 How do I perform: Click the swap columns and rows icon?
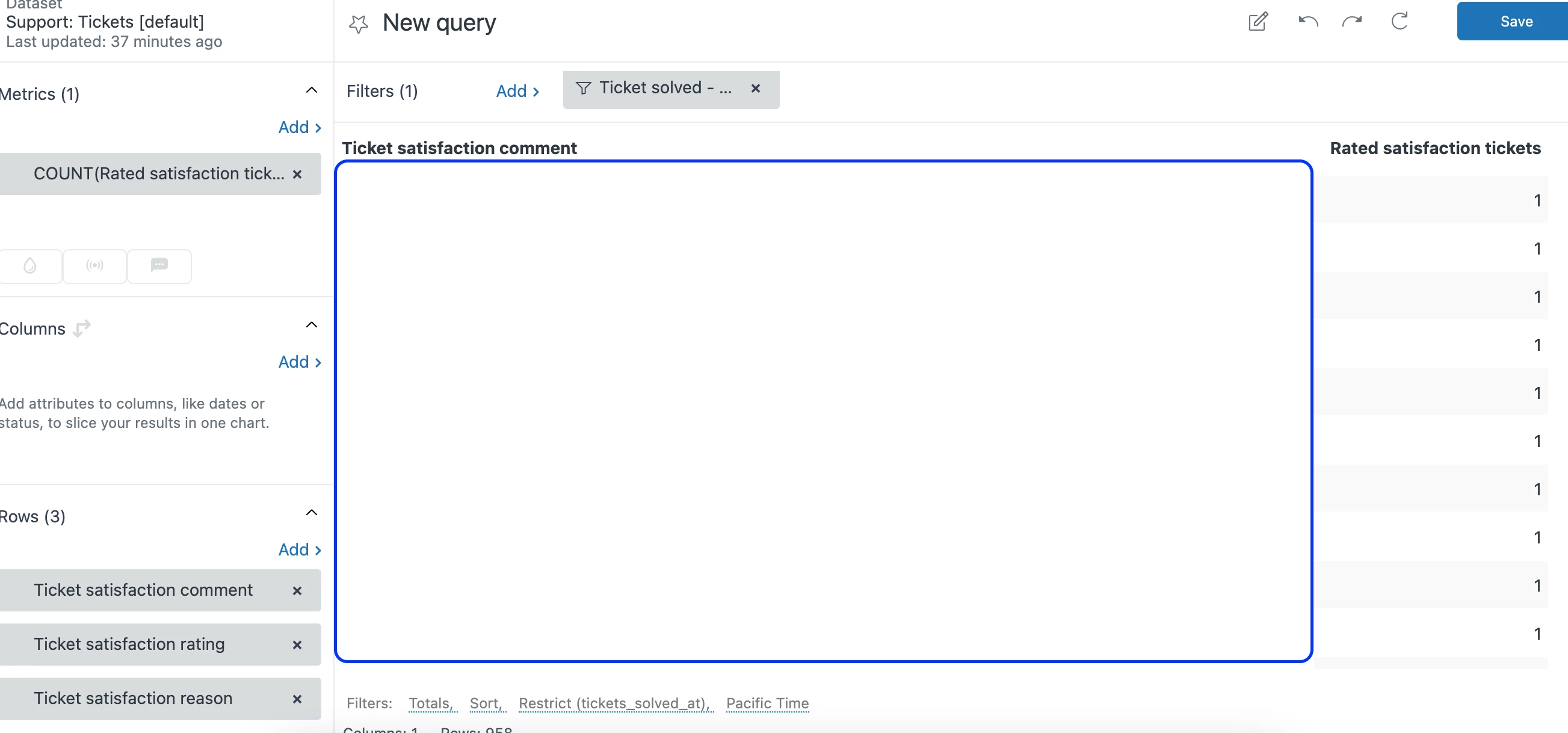tap(82, 329)
